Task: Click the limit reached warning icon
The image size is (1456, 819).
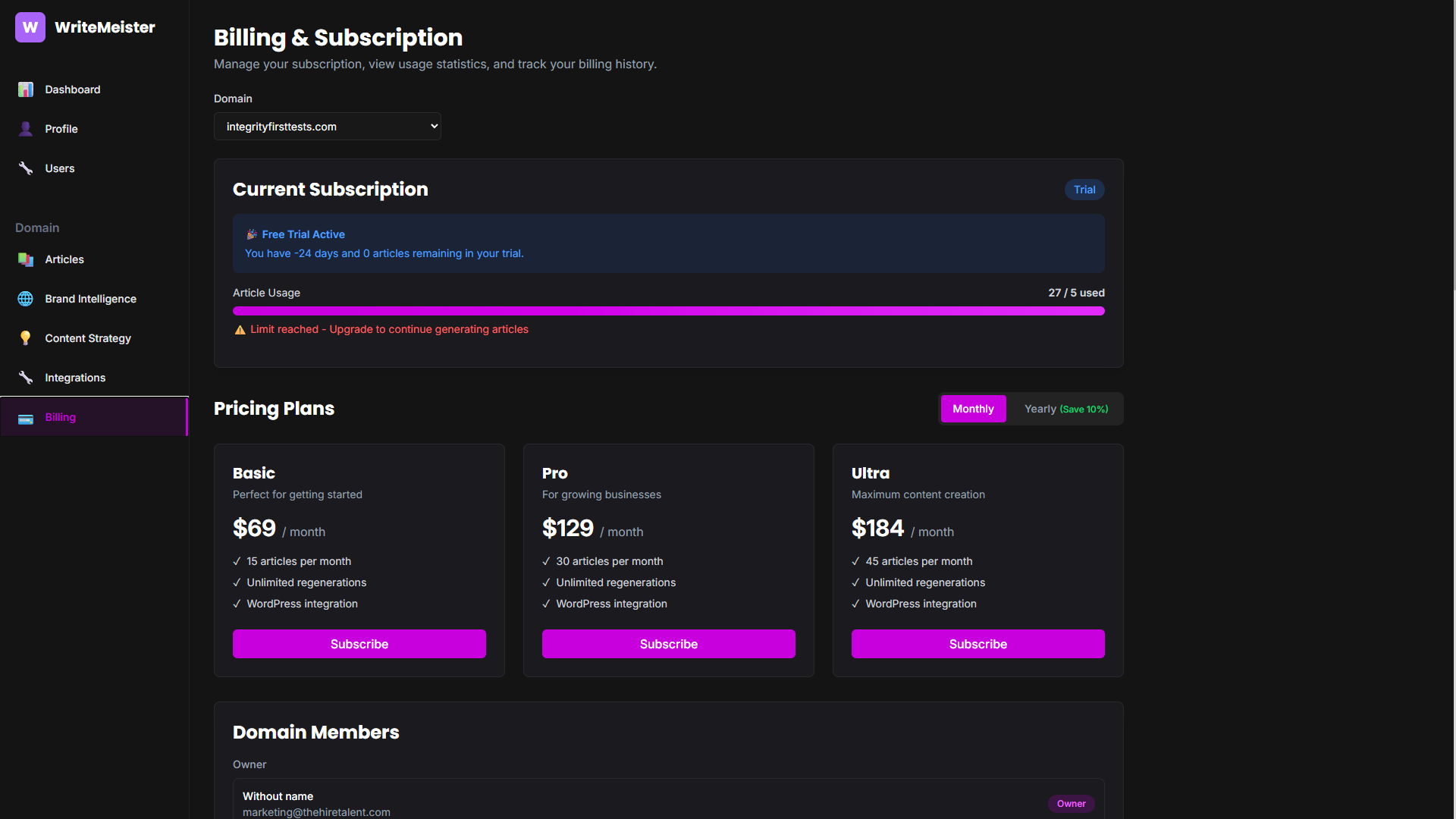Action: click(240, 330)
